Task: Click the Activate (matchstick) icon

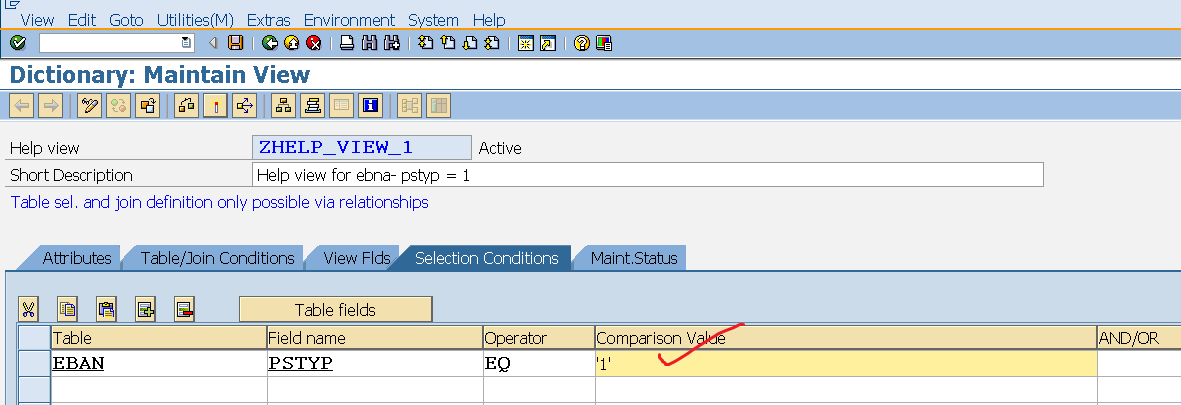Action: click(215, 105)
